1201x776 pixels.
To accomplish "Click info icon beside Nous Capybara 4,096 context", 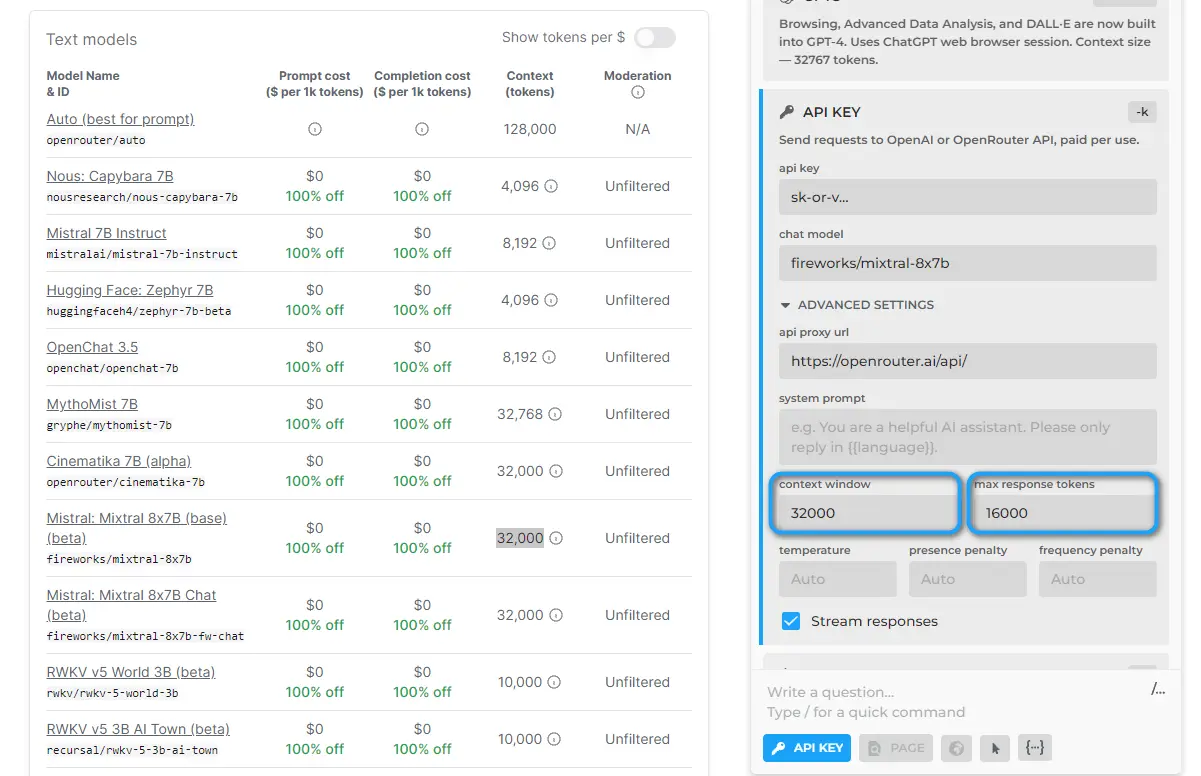I will 551,186.
